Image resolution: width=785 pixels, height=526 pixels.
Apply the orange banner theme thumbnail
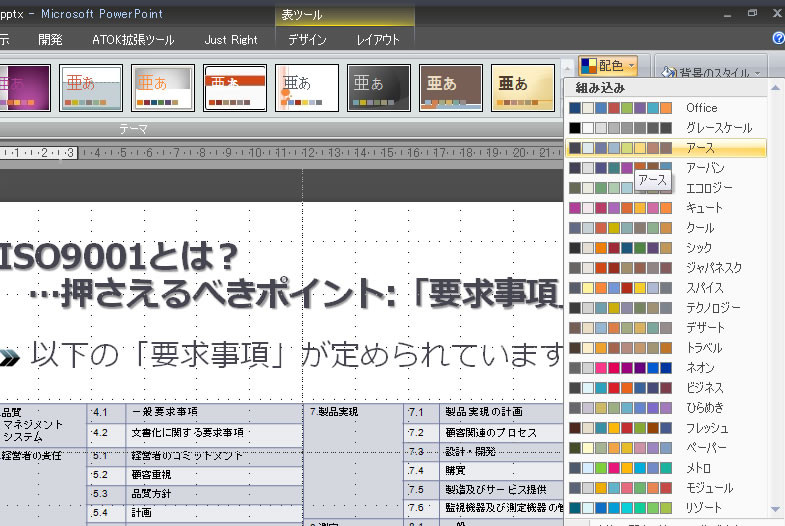point(235,88)
